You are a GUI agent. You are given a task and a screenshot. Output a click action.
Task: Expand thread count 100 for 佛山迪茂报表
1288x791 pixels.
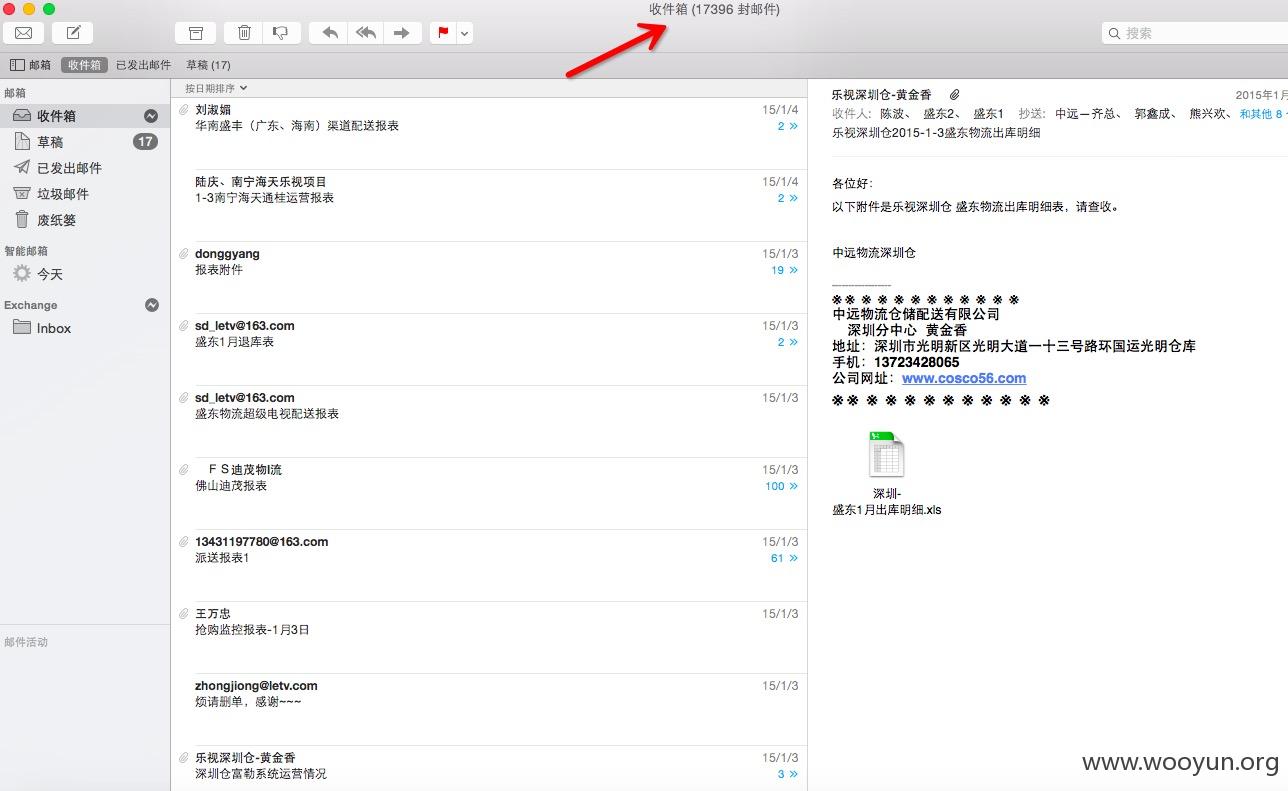[x=782, y=486]
